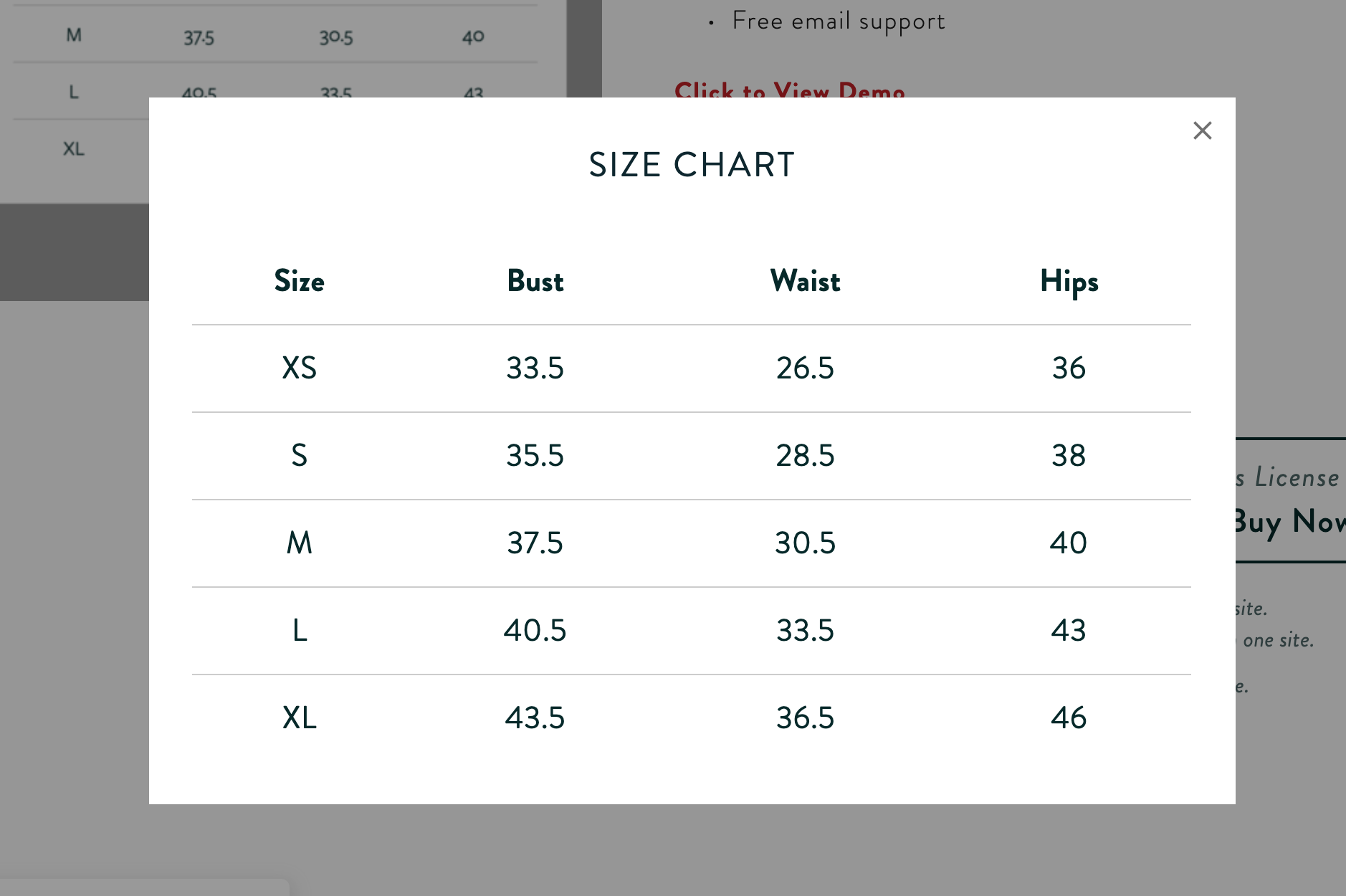Click the hips value 36 for size XS
The width and height of the screenshot is (1346, 896).
click(x=1069, y=368)
